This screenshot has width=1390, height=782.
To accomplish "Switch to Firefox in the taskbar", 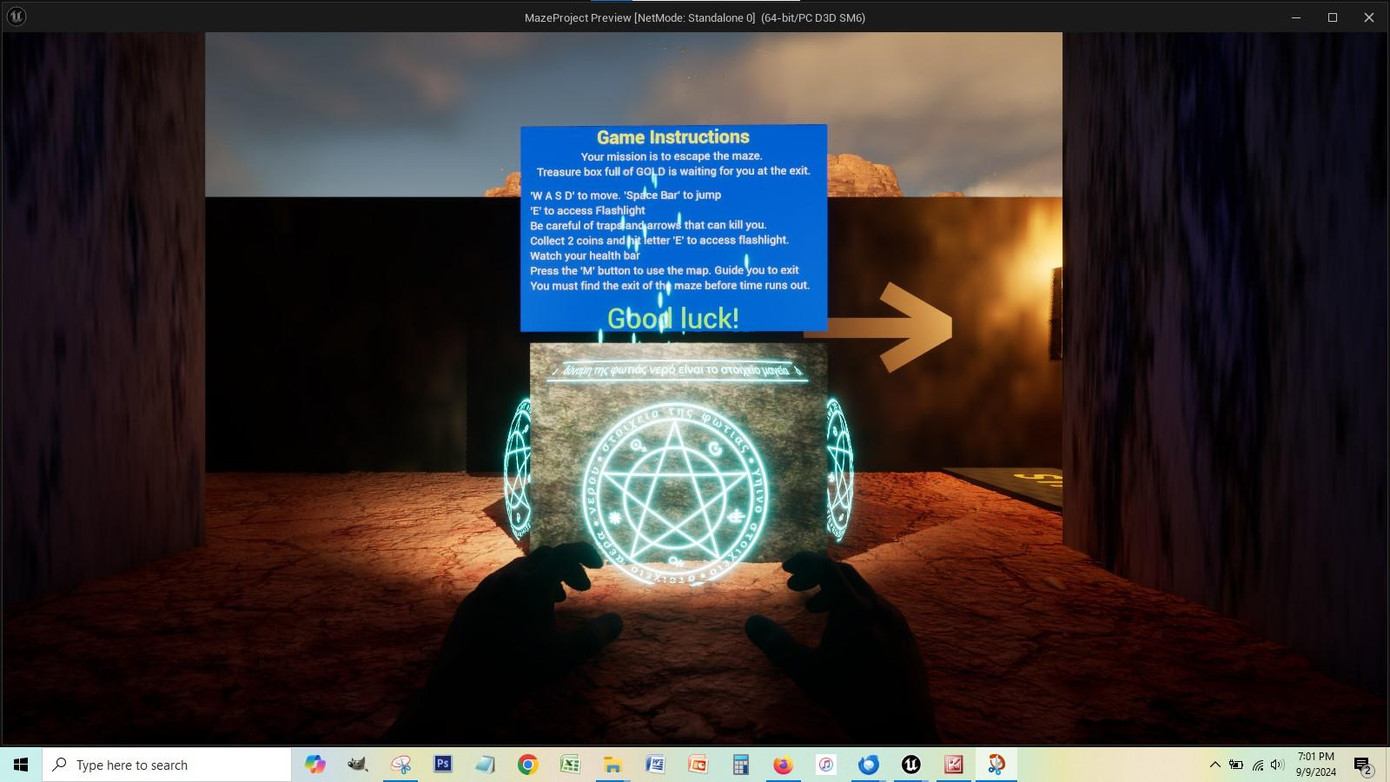I will click(x=783, y=765).
